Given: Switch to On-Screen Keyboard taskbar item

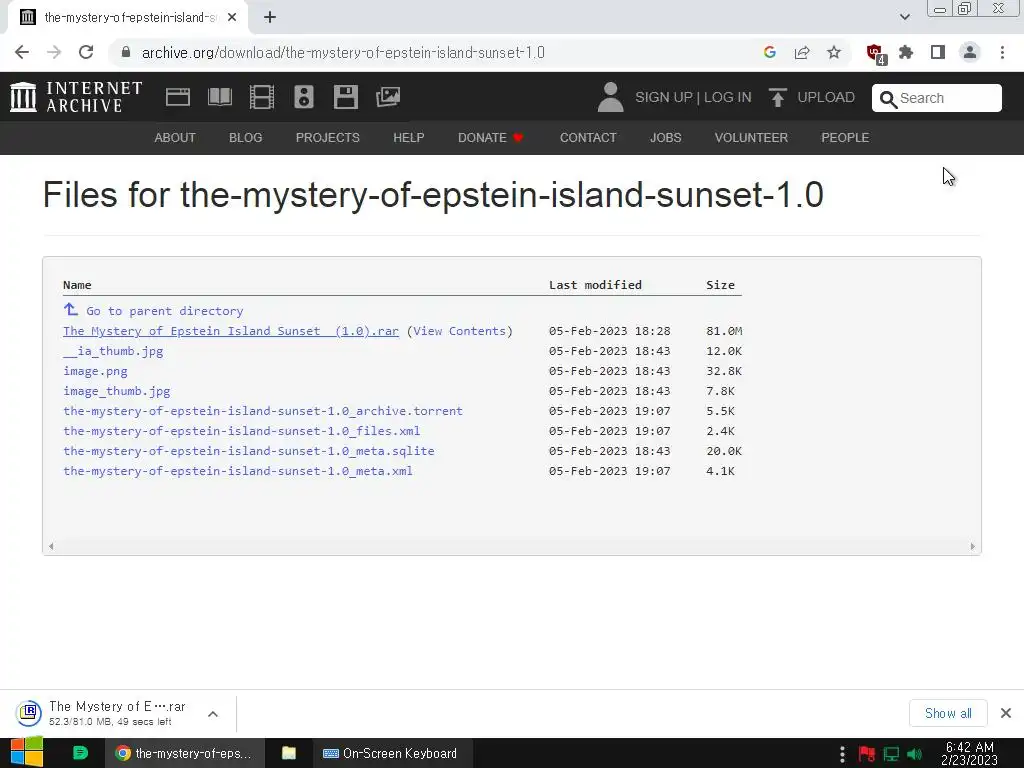Looking at the screenshot, I should coord(391,753).
